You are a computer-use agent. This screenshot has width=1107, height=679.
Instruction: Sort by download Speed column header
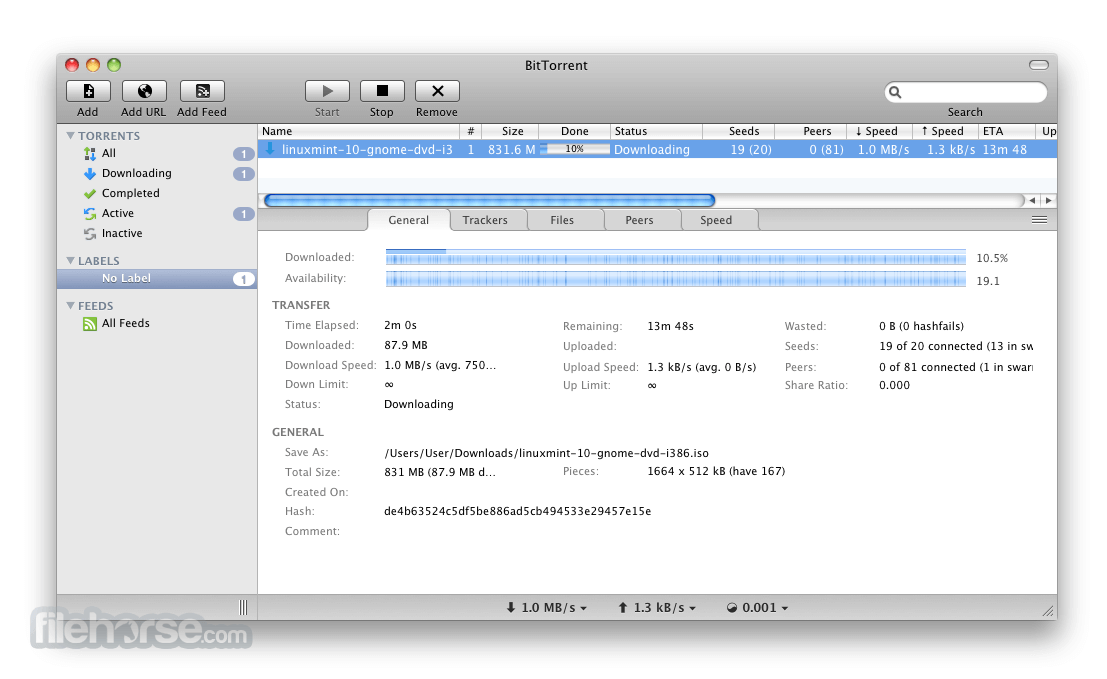pos(880,131)
